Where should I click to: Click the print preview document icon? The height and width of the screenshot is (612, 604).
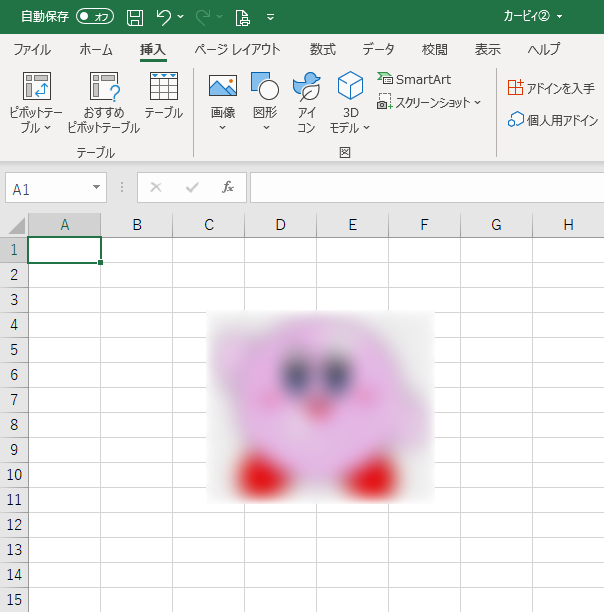[243, 18]
